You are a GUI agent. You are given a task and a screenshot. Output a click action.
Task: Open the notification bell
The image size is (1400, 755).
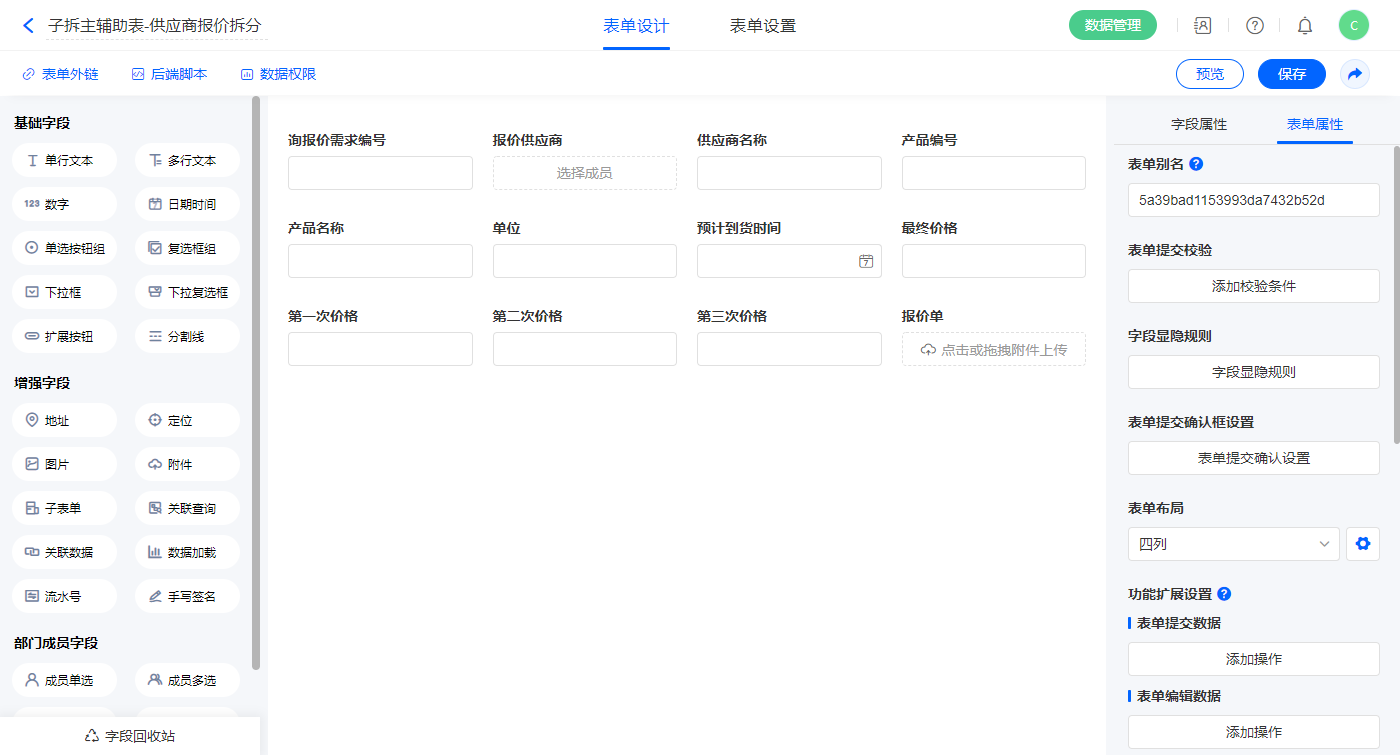click(1304, 26)
